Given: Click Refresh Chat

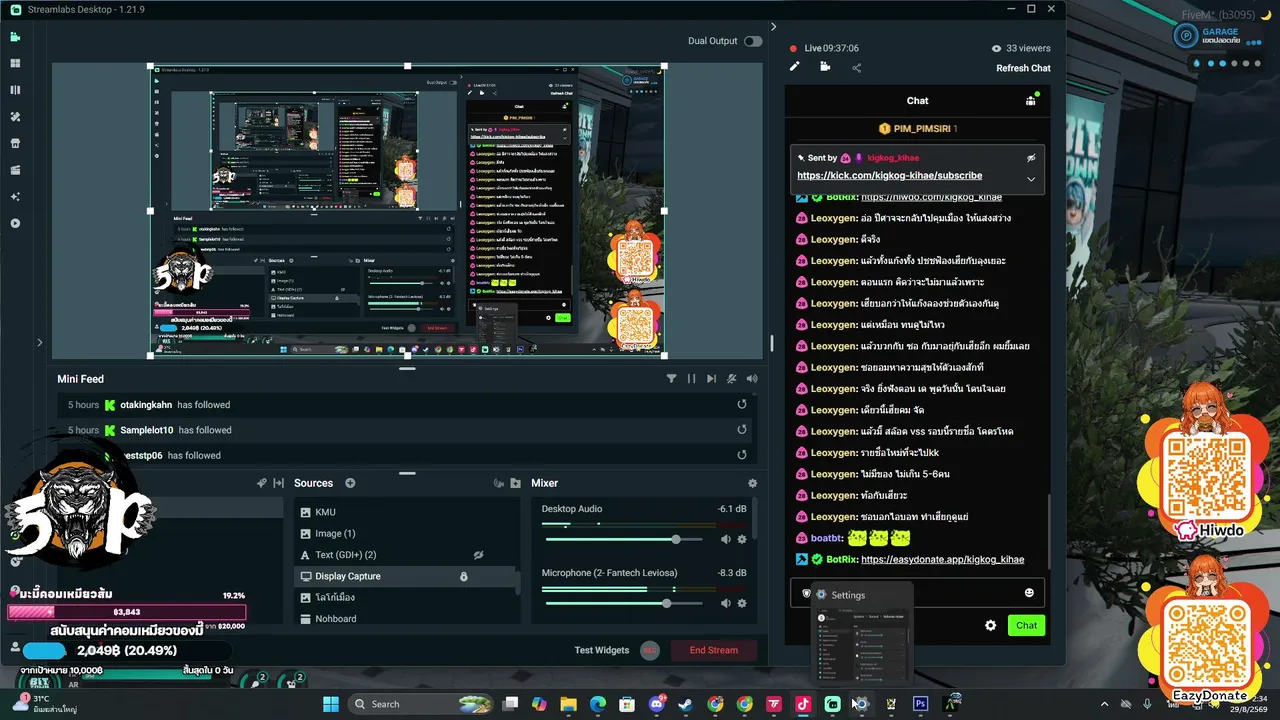Looking at the screenshot, I should point(1023,68).
